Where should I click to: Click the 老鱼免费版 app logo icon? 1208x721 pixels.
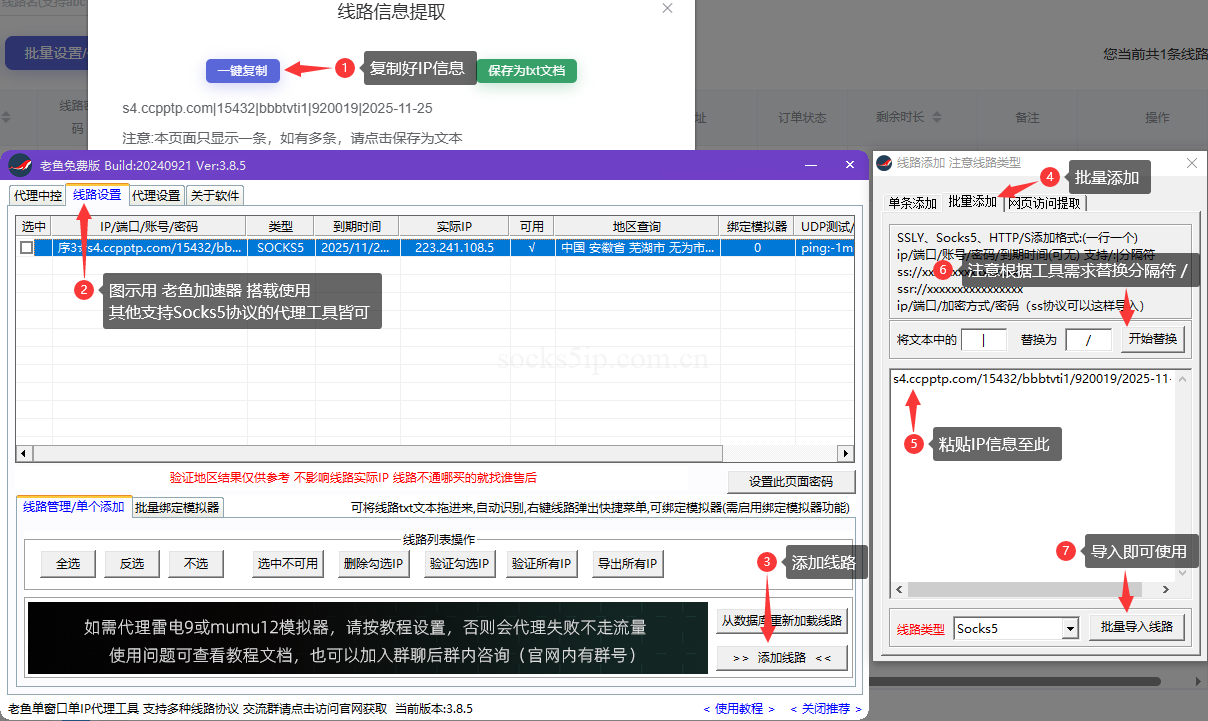pos(21,165)
